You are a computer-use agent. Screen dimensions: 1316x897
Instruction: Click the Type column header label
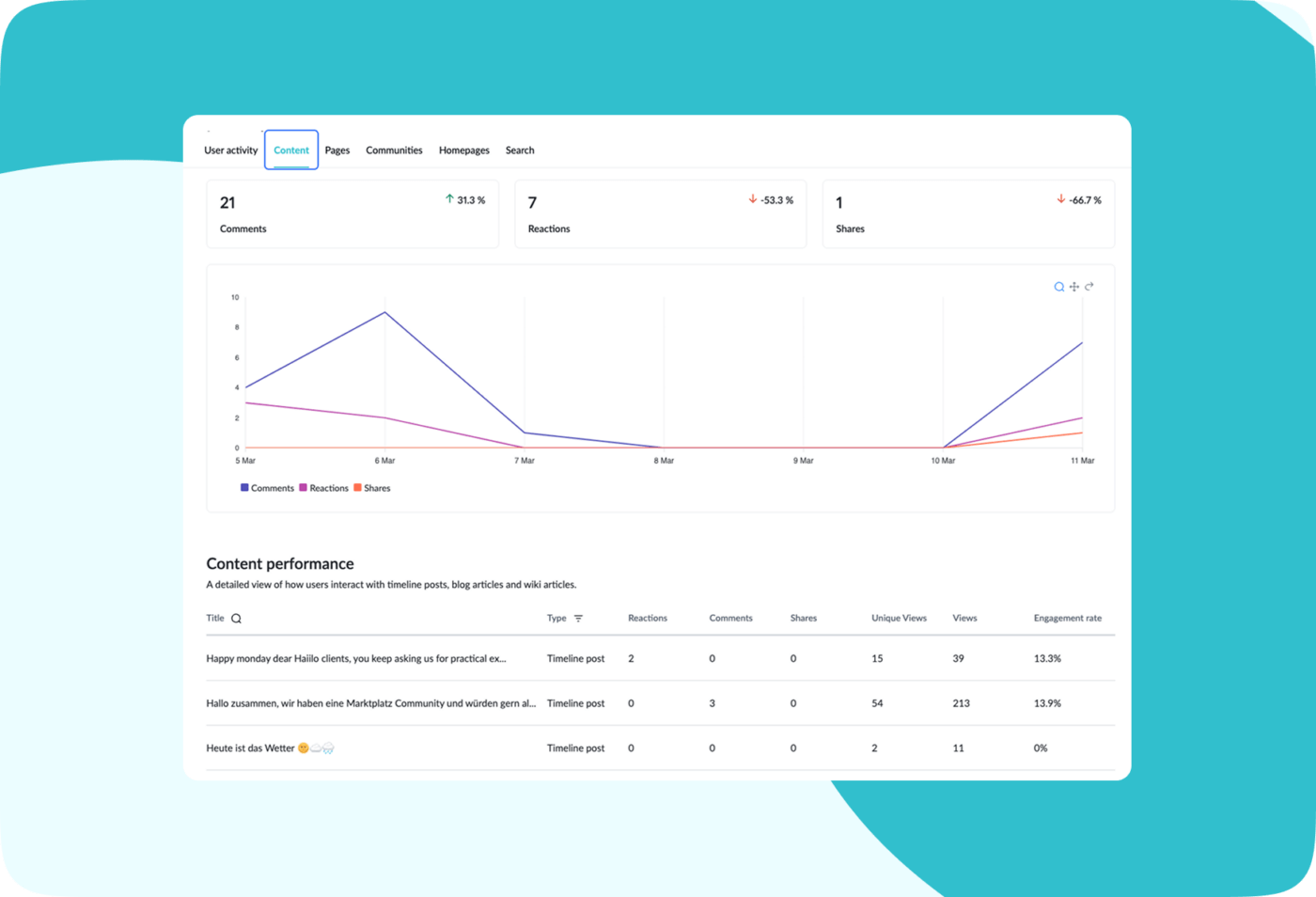556,619
